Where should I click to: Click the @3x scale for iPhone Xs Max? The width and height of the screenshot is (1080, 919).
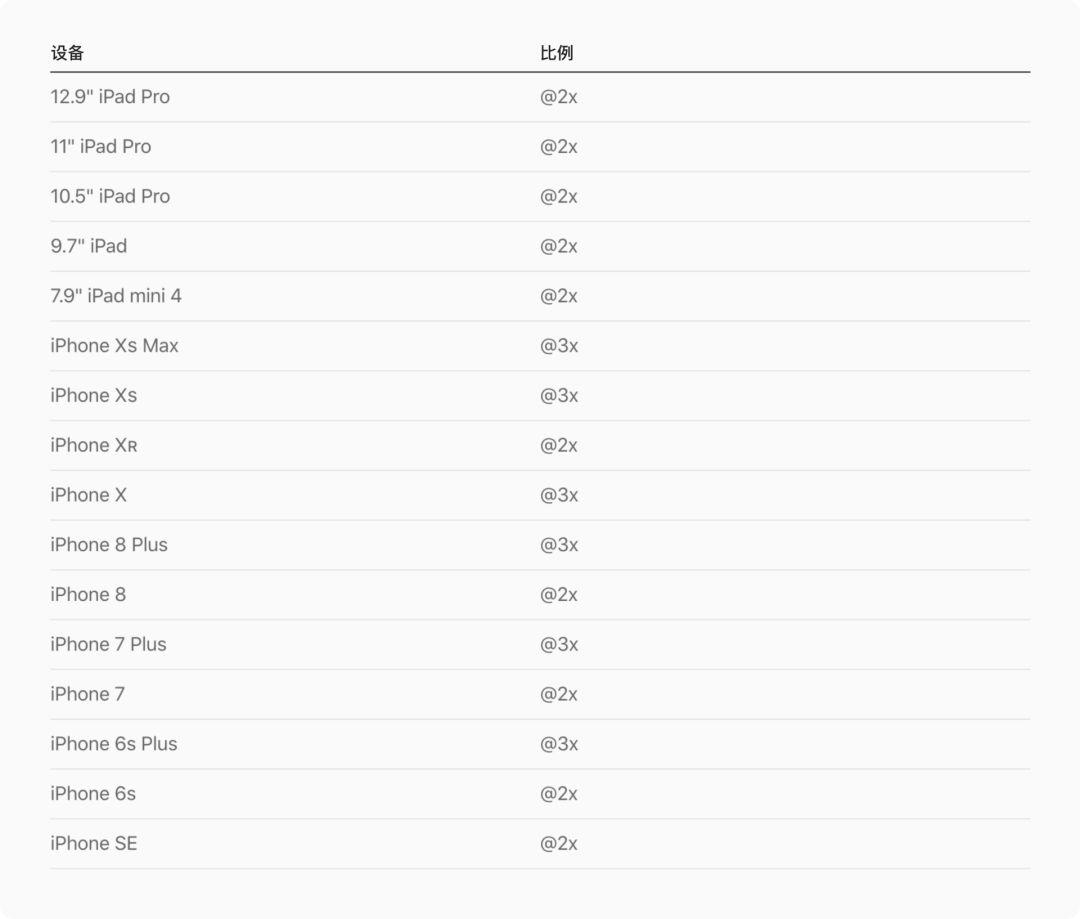coord(559,346)
